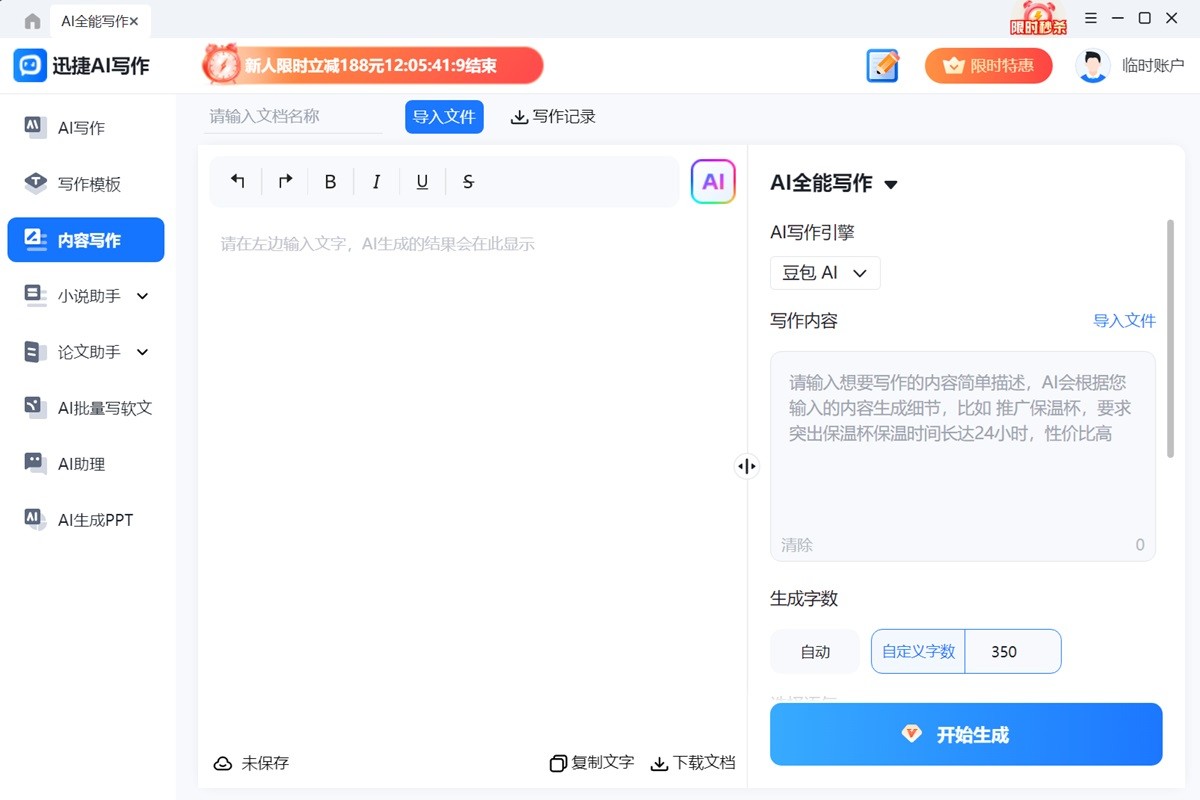Image resolution: width=1200 pixels, height=800 pixels.
Task: Toggle italic formatting
Action: [x=376, y=181]
